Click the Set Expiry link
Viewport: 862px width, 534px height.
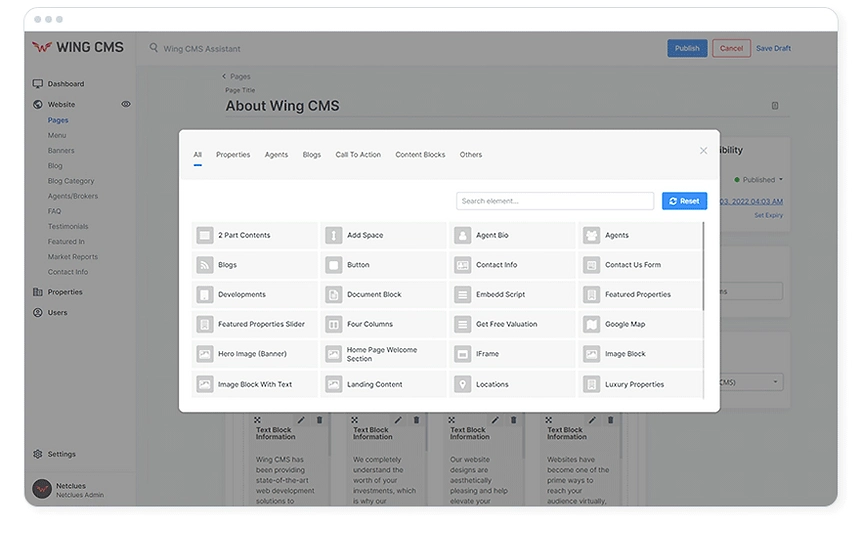(769, 215)
